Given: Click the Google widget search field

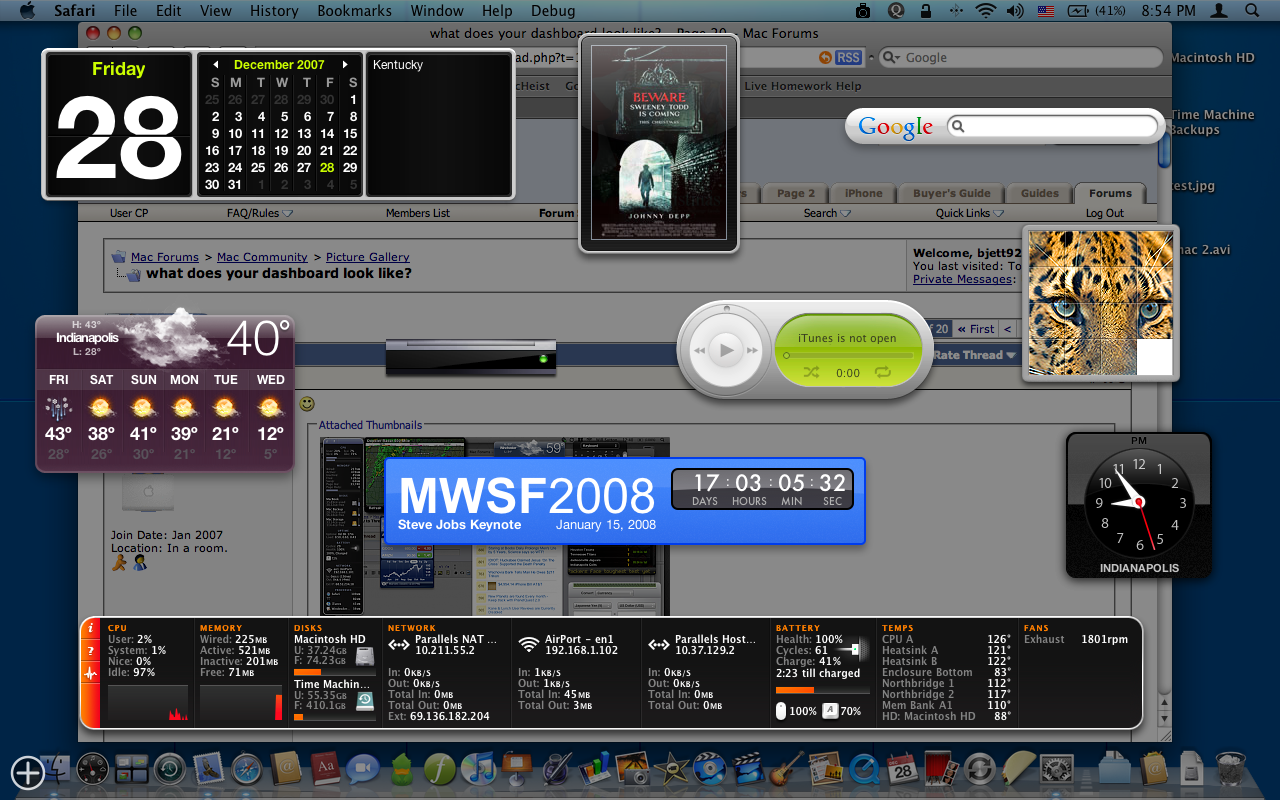Looking at the screenshot, I should click(1054, 126).
